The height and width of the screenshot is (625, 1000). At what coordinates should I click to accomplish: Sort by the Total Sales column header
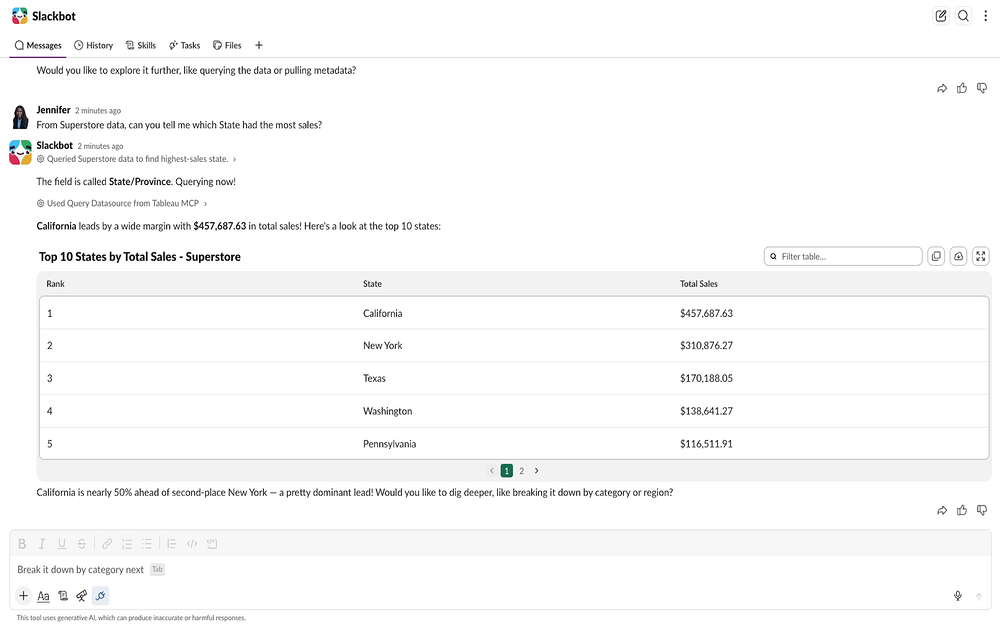coord(698,284)
